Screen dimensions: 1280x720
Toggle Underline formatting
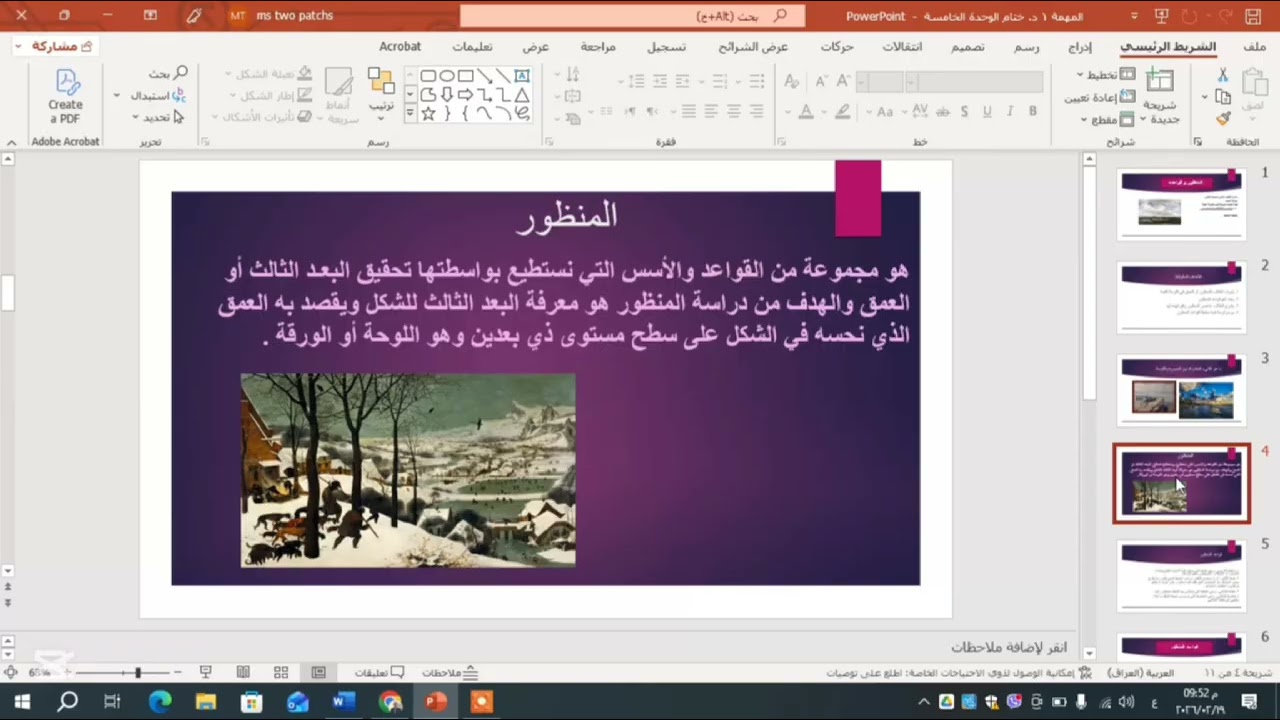987,111
